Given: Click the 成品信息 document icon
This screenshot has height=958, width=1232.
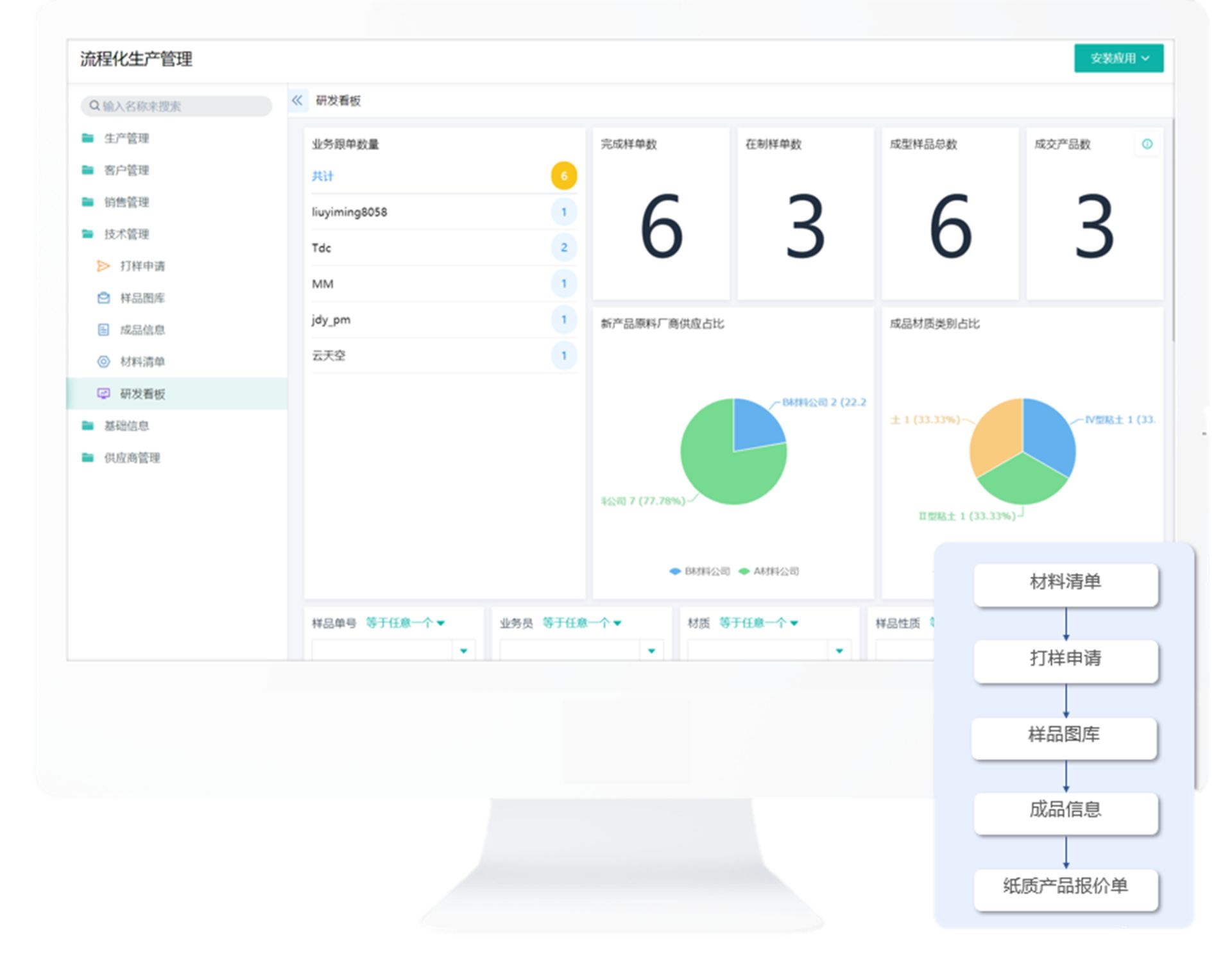Looking at the screenshot, I should [x=103, y=330].
